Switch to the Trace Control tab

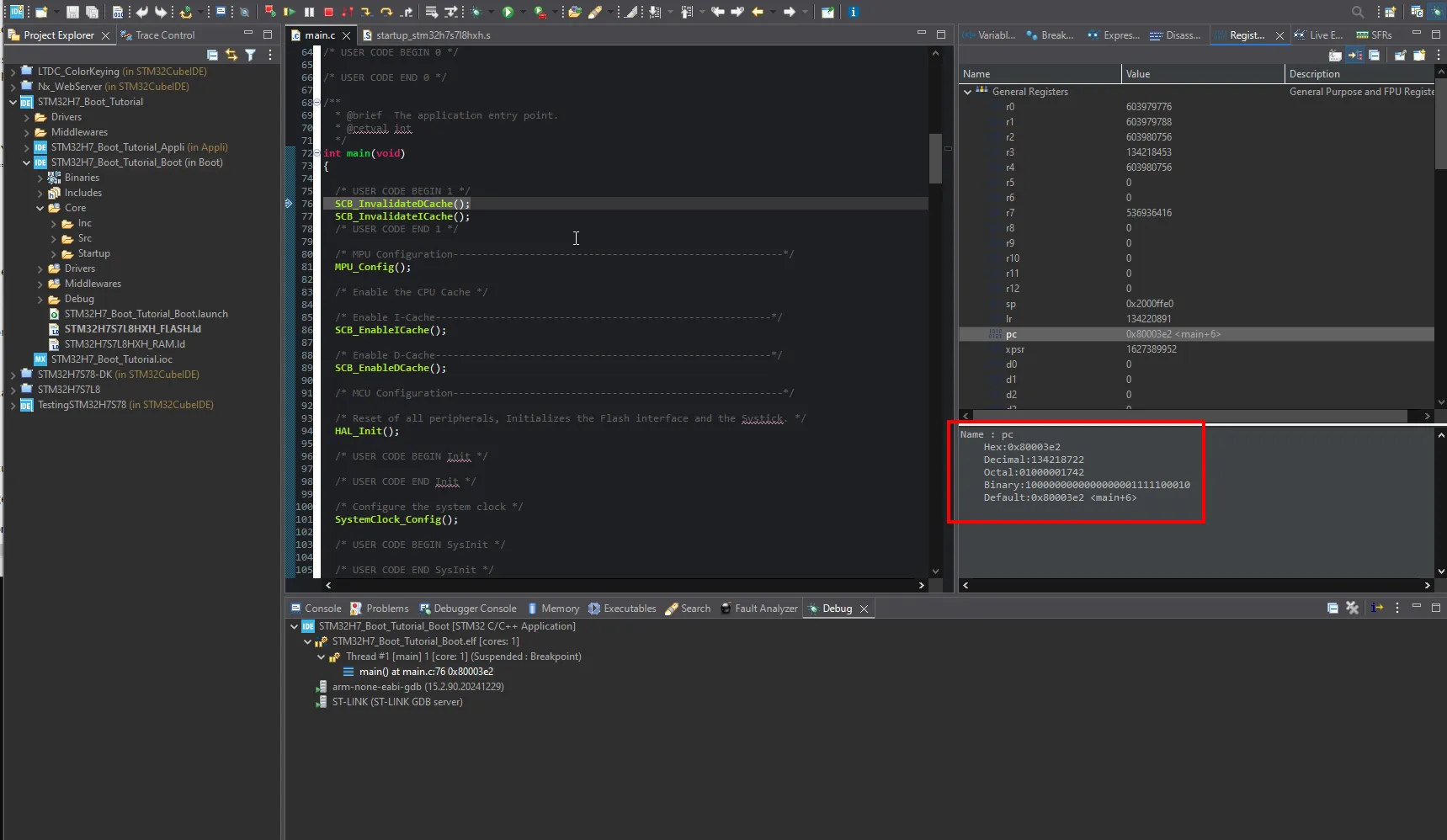(x=157, y=35)
